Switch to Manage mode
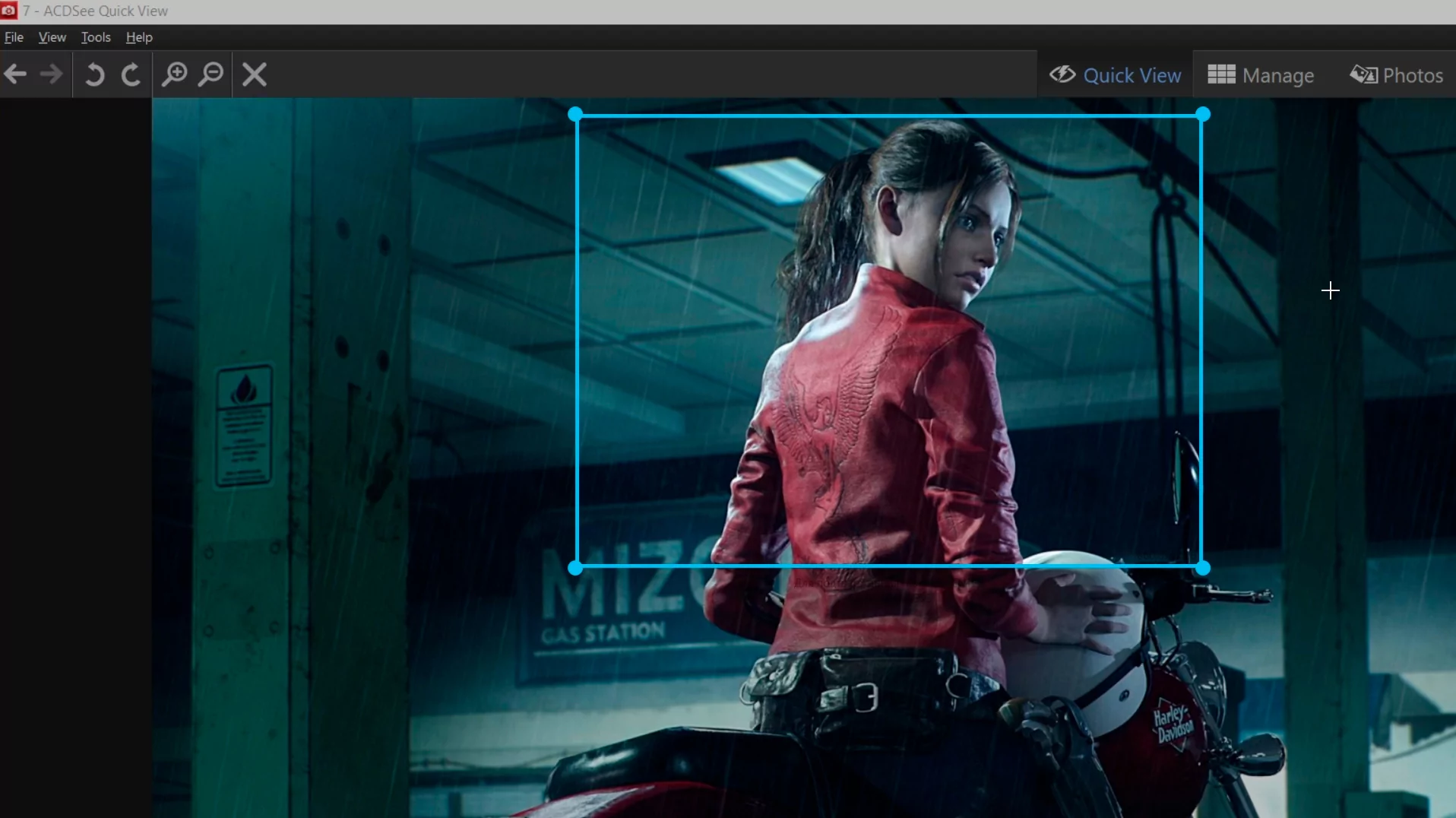 point(1261,75)
